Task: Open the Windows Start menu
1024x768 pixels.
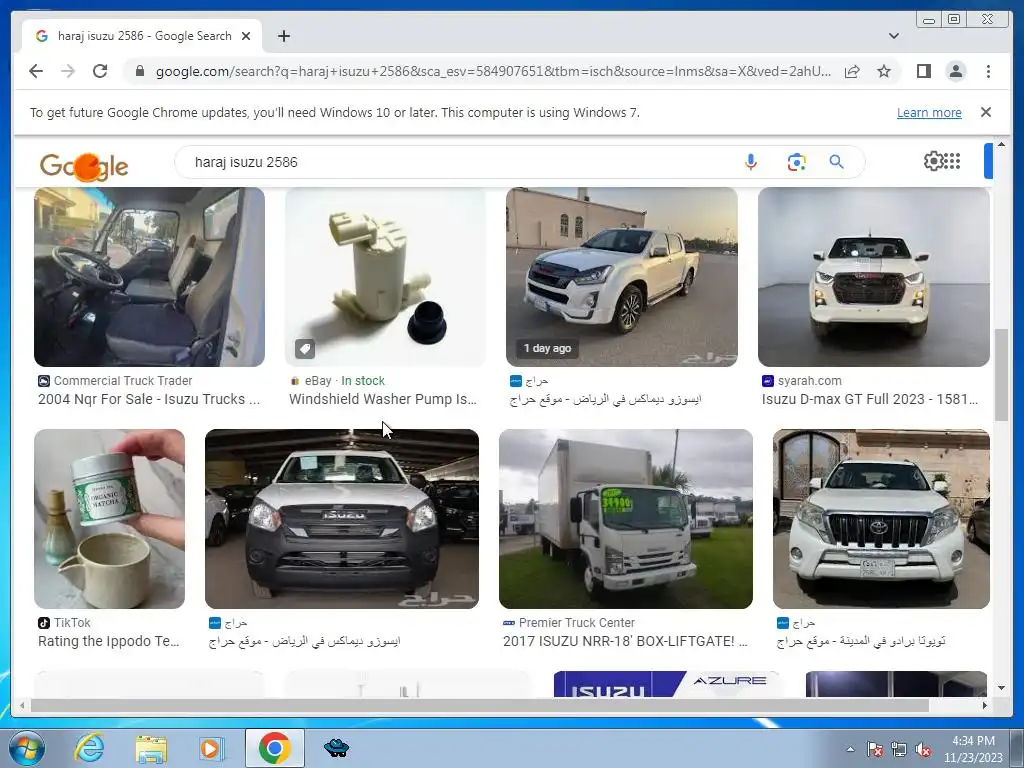Action: (x=27, y=748)
